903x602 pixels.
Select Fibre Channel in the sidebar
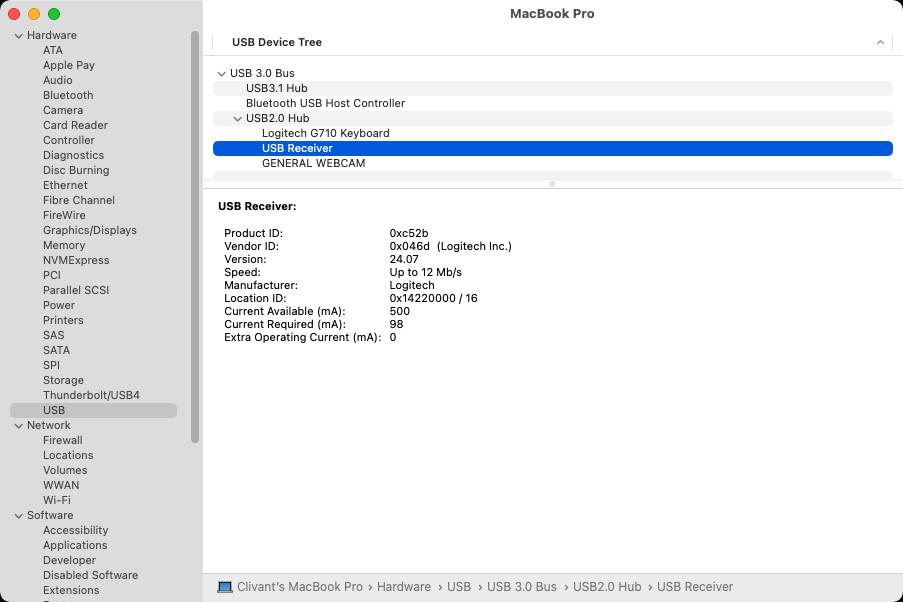click(78, 200)
